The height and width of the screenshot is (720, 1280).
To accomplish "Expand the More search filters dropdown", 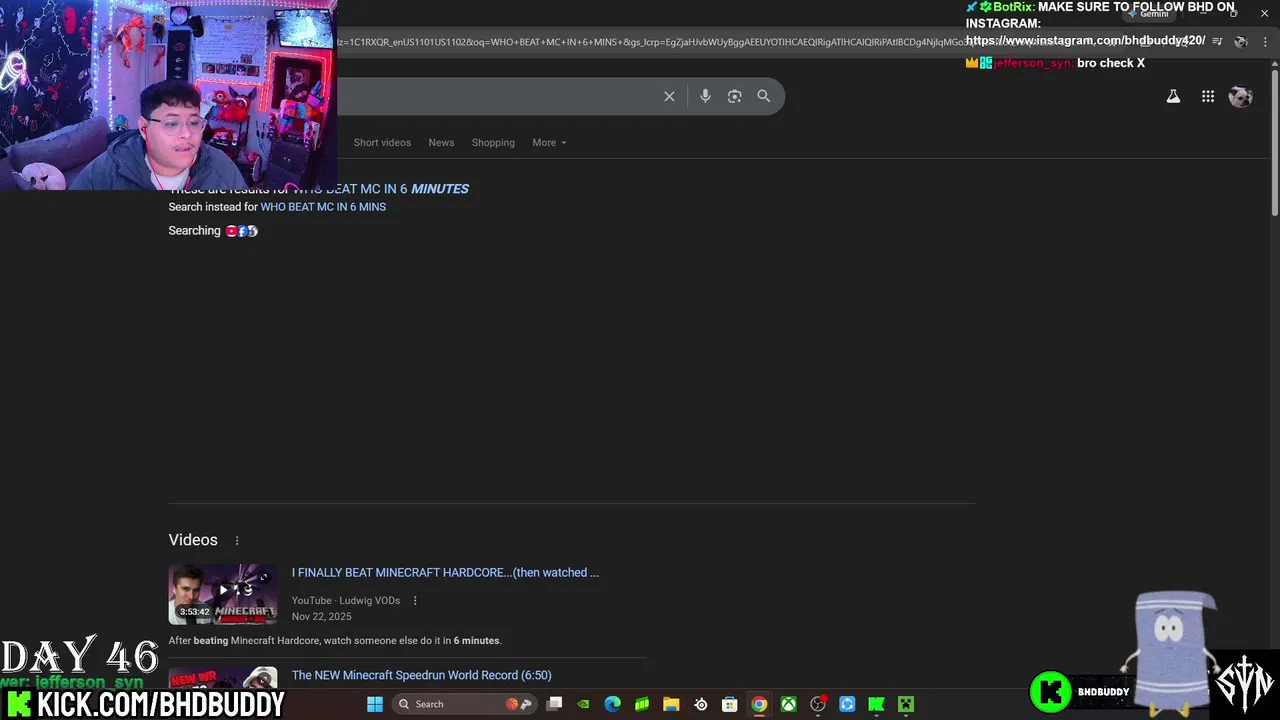I will 549,143.
